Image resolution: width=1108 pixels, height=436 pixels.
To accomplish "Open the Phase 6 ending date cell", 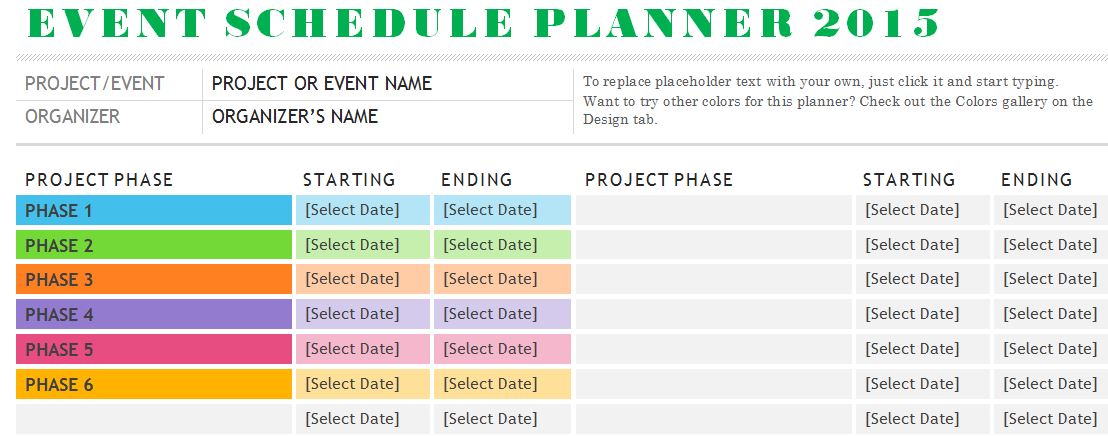I will (490, 384).
